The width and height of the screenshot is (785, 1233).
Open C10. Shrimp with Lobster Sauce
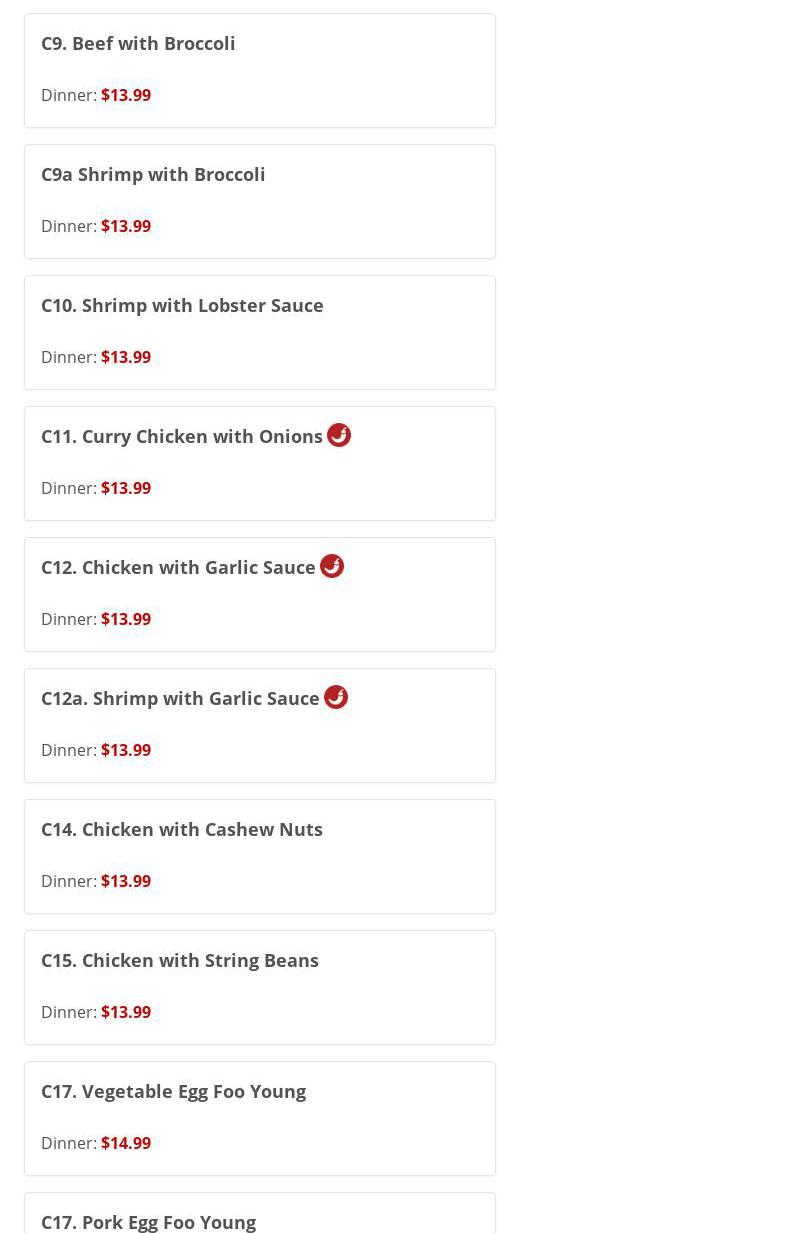point(182,305)
